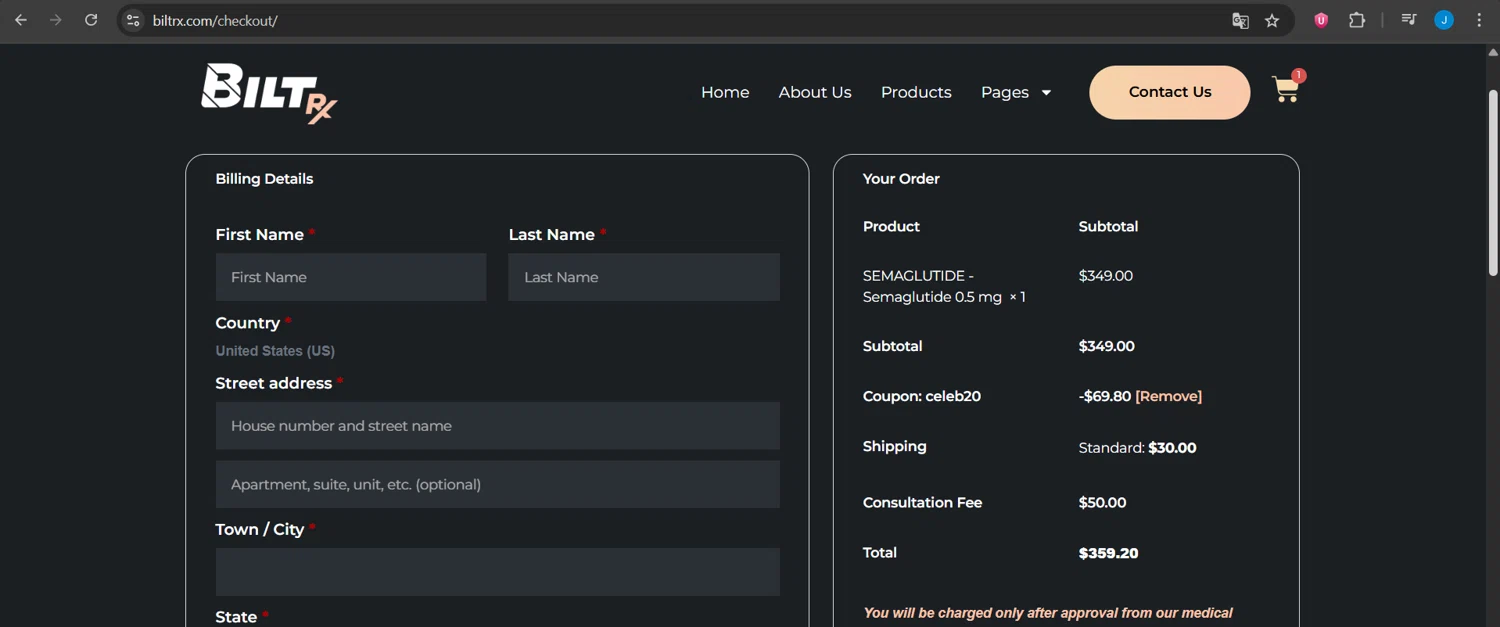
Task: Open the browser three-dot menu
Action: [x=1479, y=20]
